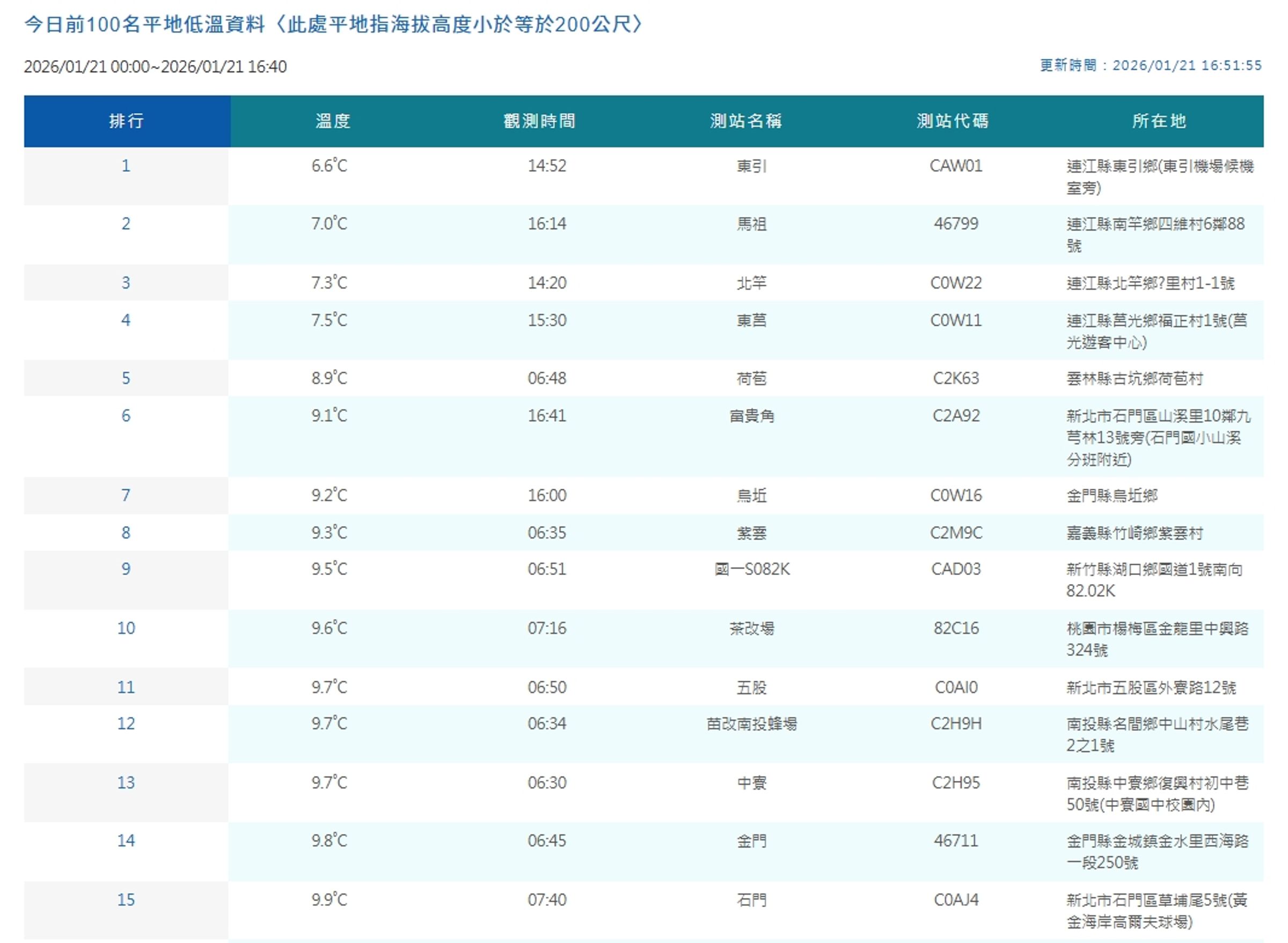Click station name 烏坵
Viewport: 1288px width, 943px height.
pyautogui.click(x=751, y=496)
